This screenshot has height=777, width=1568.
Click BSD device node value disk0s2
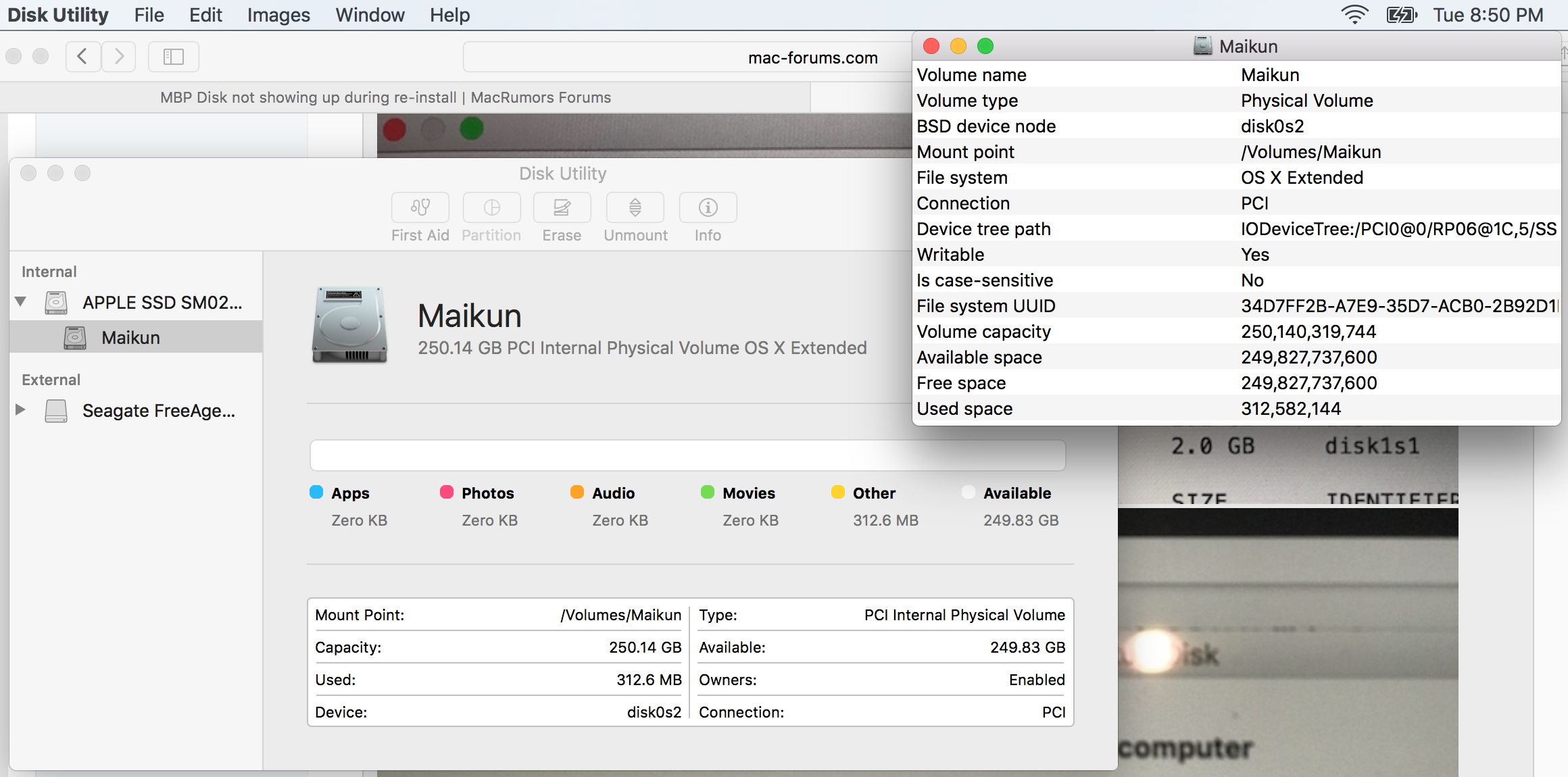point(1273,126)
